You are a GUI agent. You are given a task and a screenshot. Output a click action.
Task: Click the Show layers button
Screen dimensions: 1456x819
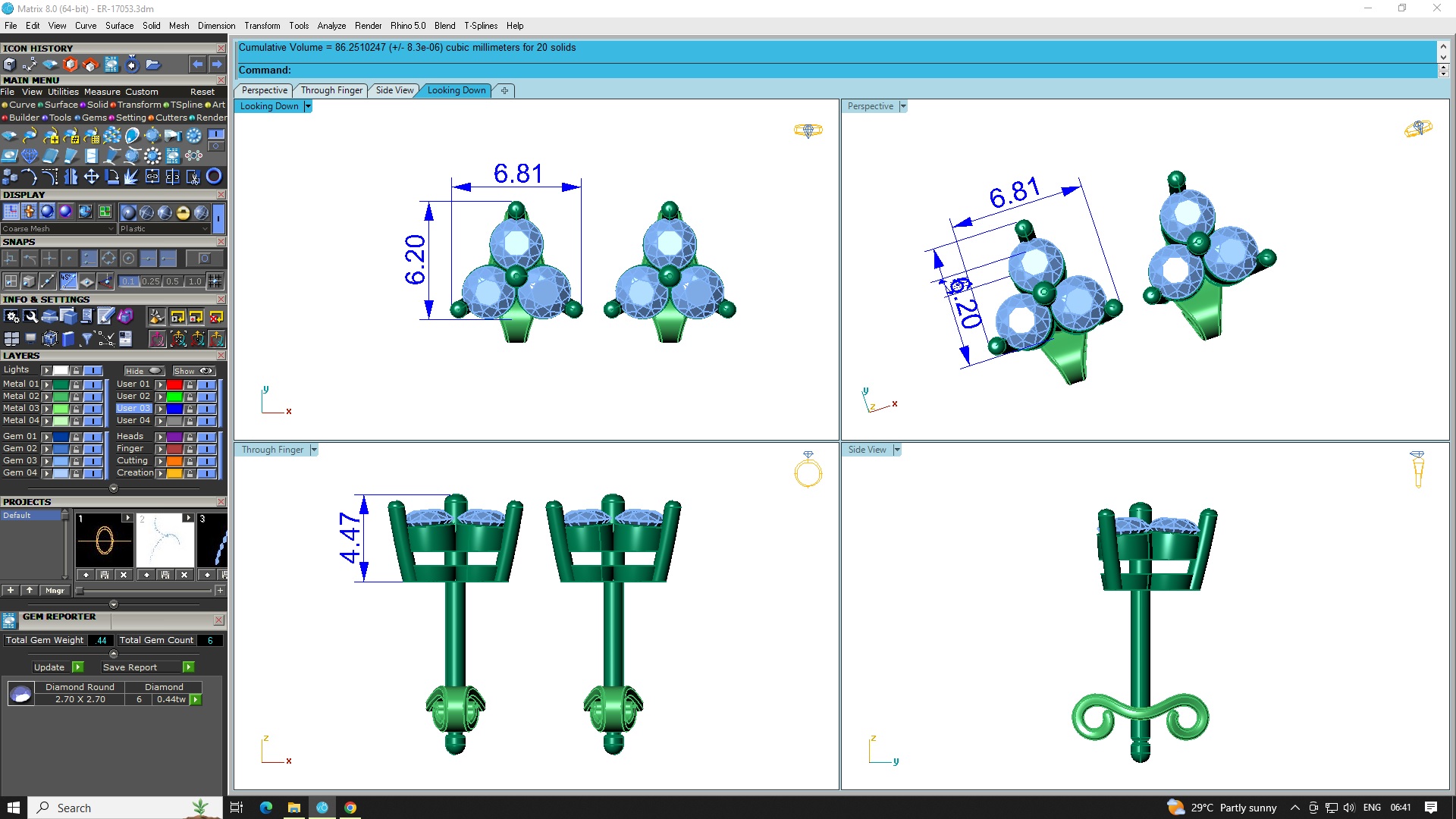pos(193,371)
